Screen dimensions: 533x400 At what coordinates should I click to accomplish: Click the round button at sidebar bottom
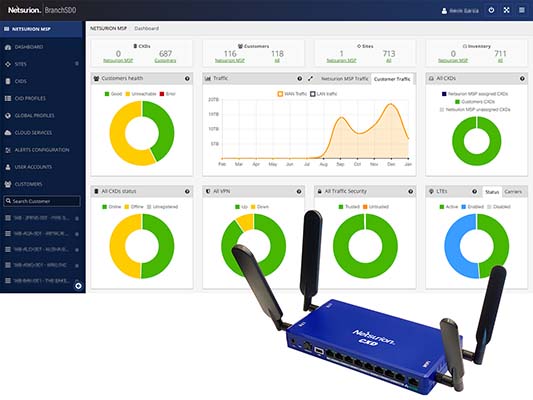click(x=78, y=286)
